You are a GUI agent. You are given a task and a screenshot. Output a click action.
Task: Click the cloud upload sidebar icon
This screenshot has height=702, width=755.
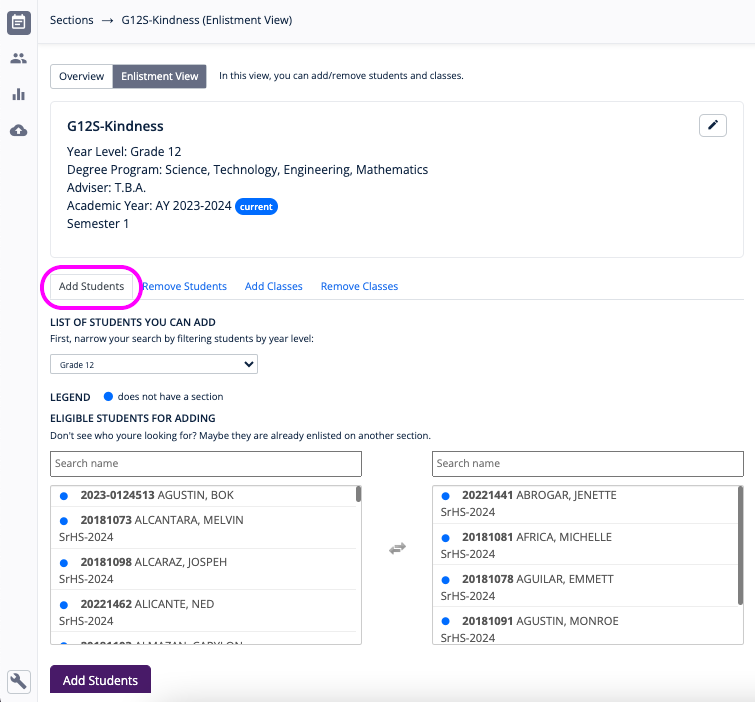(x=18, y=130)
